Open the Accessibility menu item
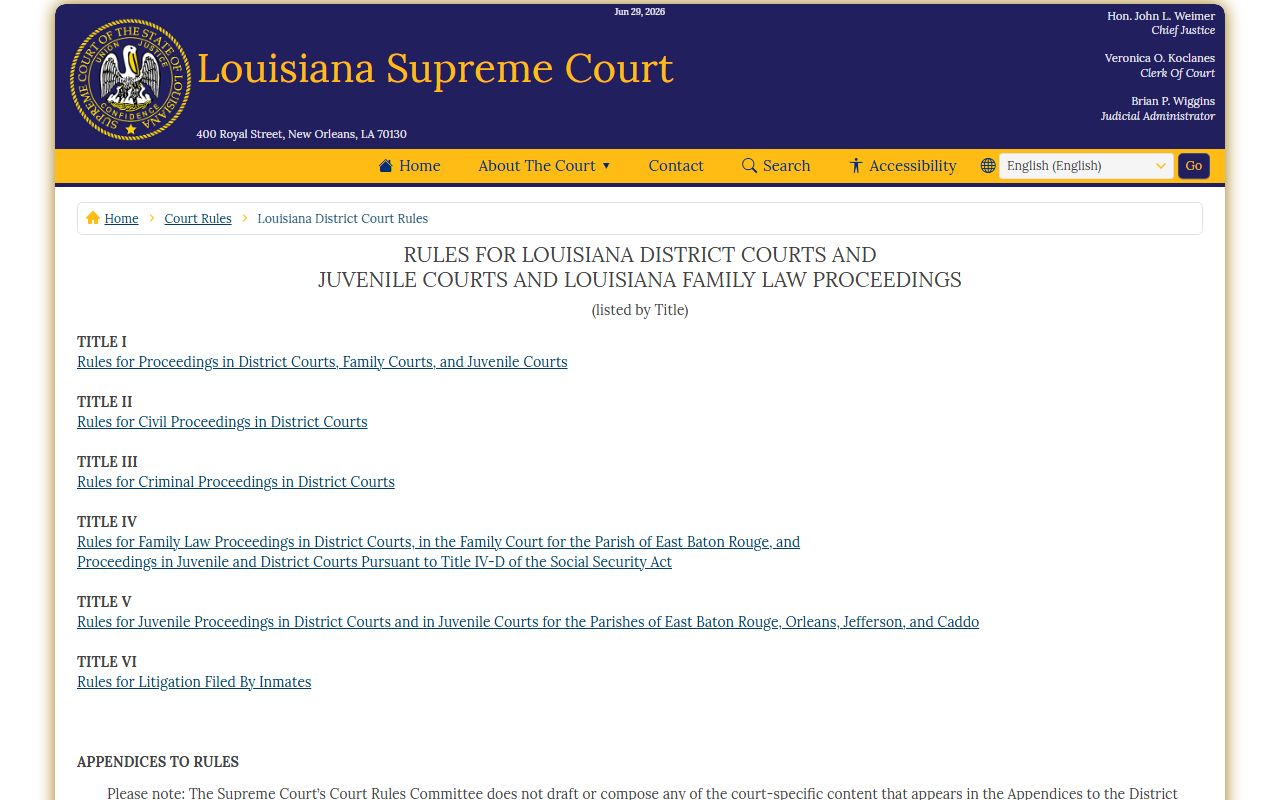1280x800 pixels. coord(903,166)
